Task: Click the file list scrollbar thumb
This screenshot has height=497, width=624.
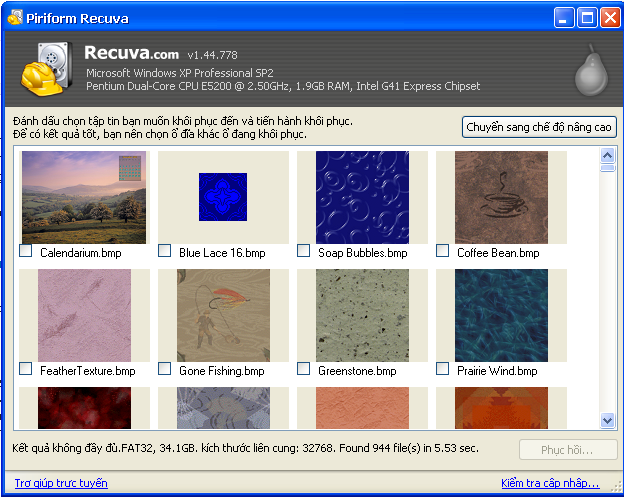Action: pos(607,168)
